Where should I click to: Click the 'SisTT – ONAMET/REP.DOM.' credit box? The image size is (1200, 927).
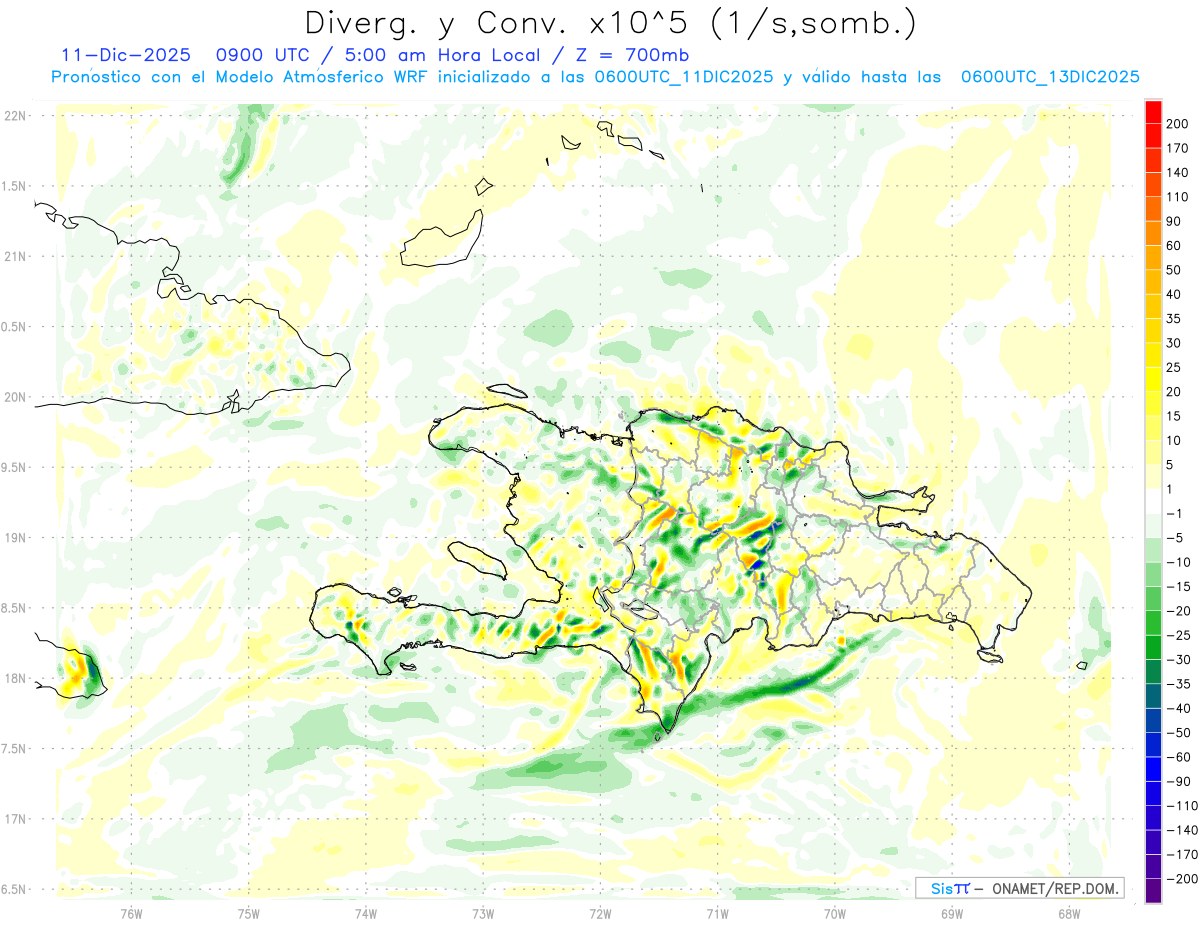[1019, 888]
